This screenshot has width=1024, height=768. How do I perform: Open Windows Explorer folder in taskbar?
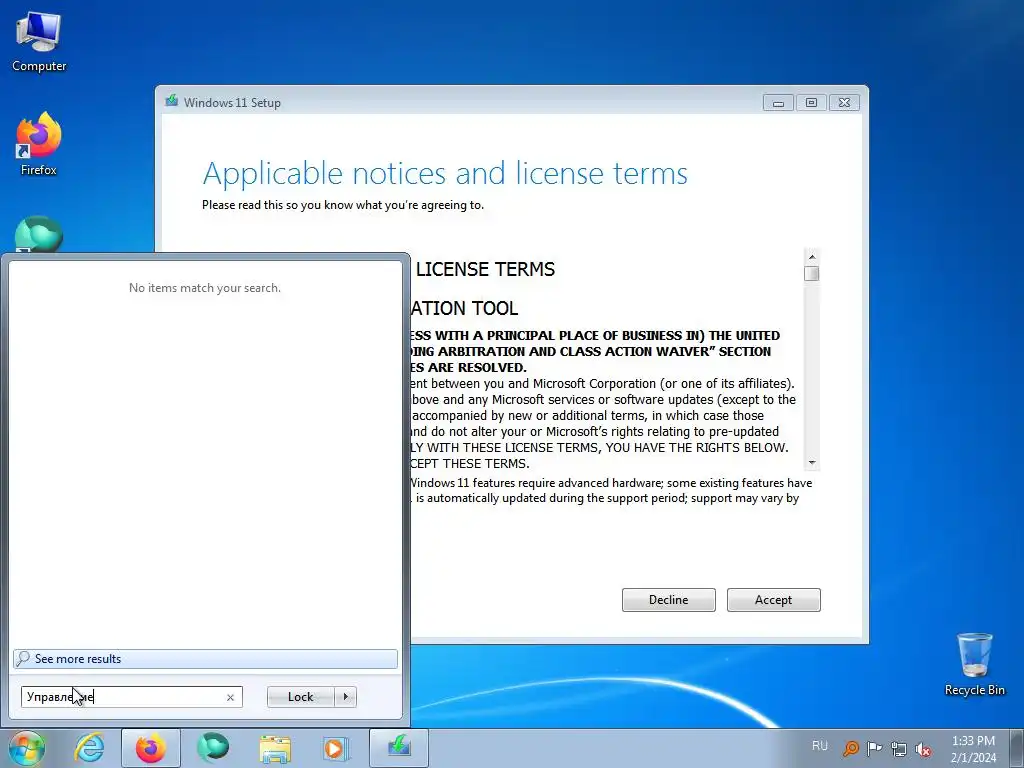[275, 748]
